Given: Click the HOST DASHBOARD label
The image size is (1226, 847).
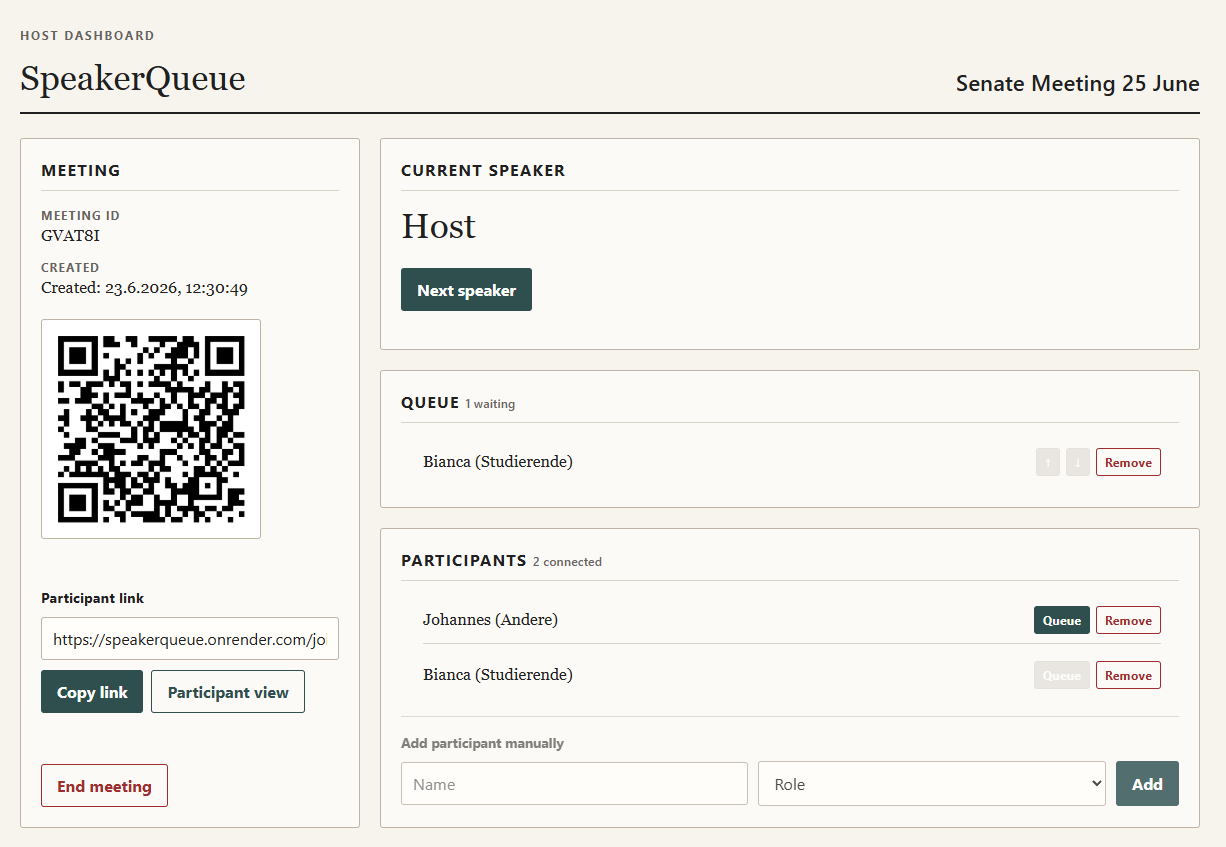Looking at the screenshot, I should coord(87,36).
